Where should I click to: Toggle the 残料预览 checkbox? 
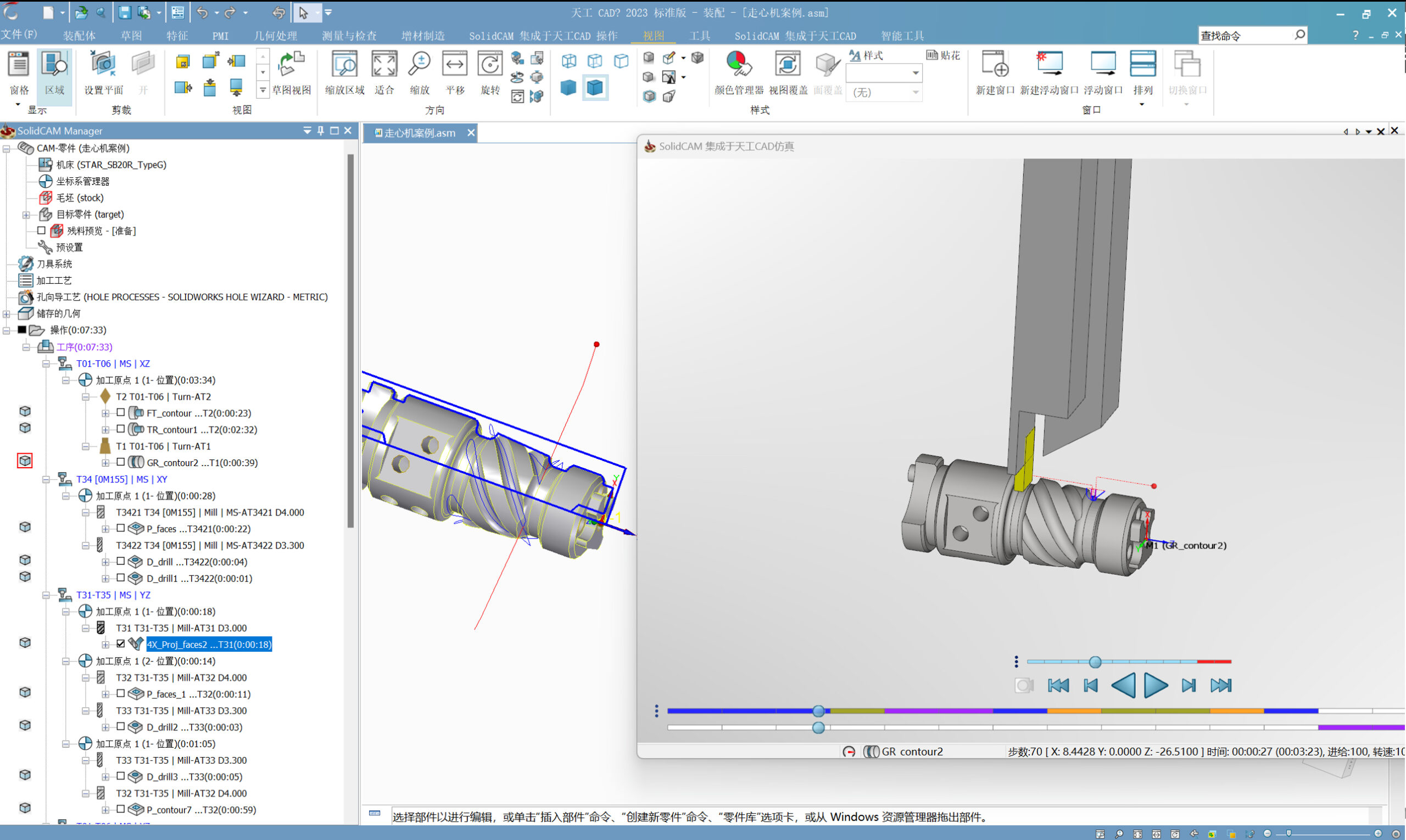tap(41, 231)
